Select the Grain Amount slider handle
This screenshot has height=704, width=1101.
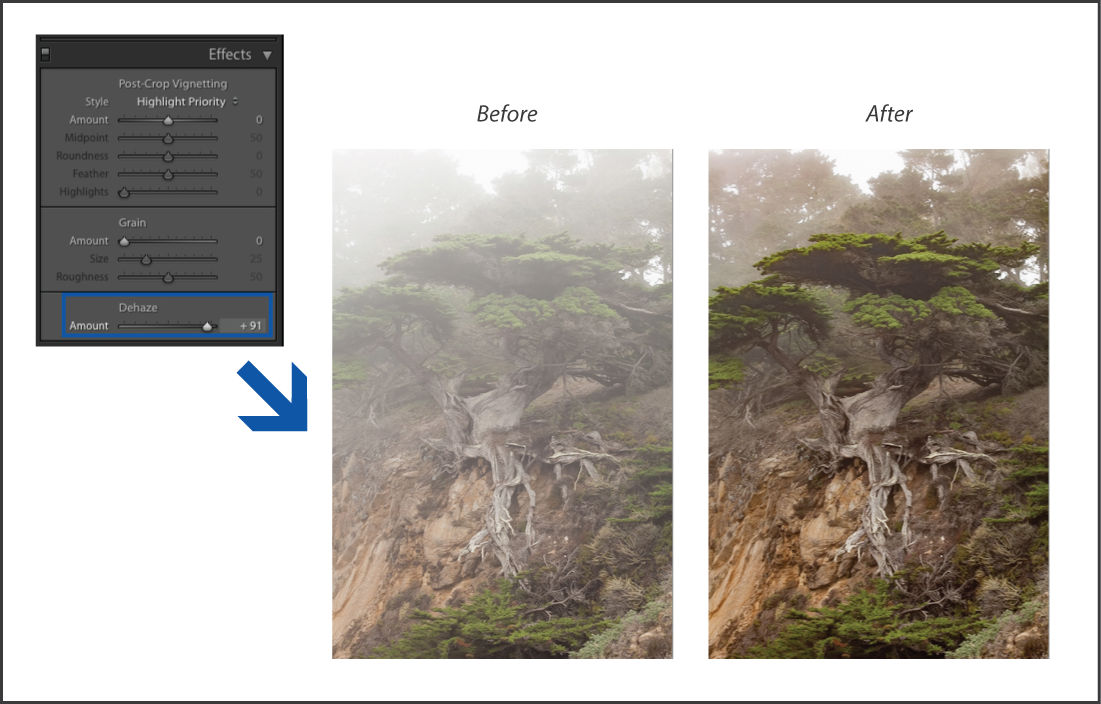point(123,240)
